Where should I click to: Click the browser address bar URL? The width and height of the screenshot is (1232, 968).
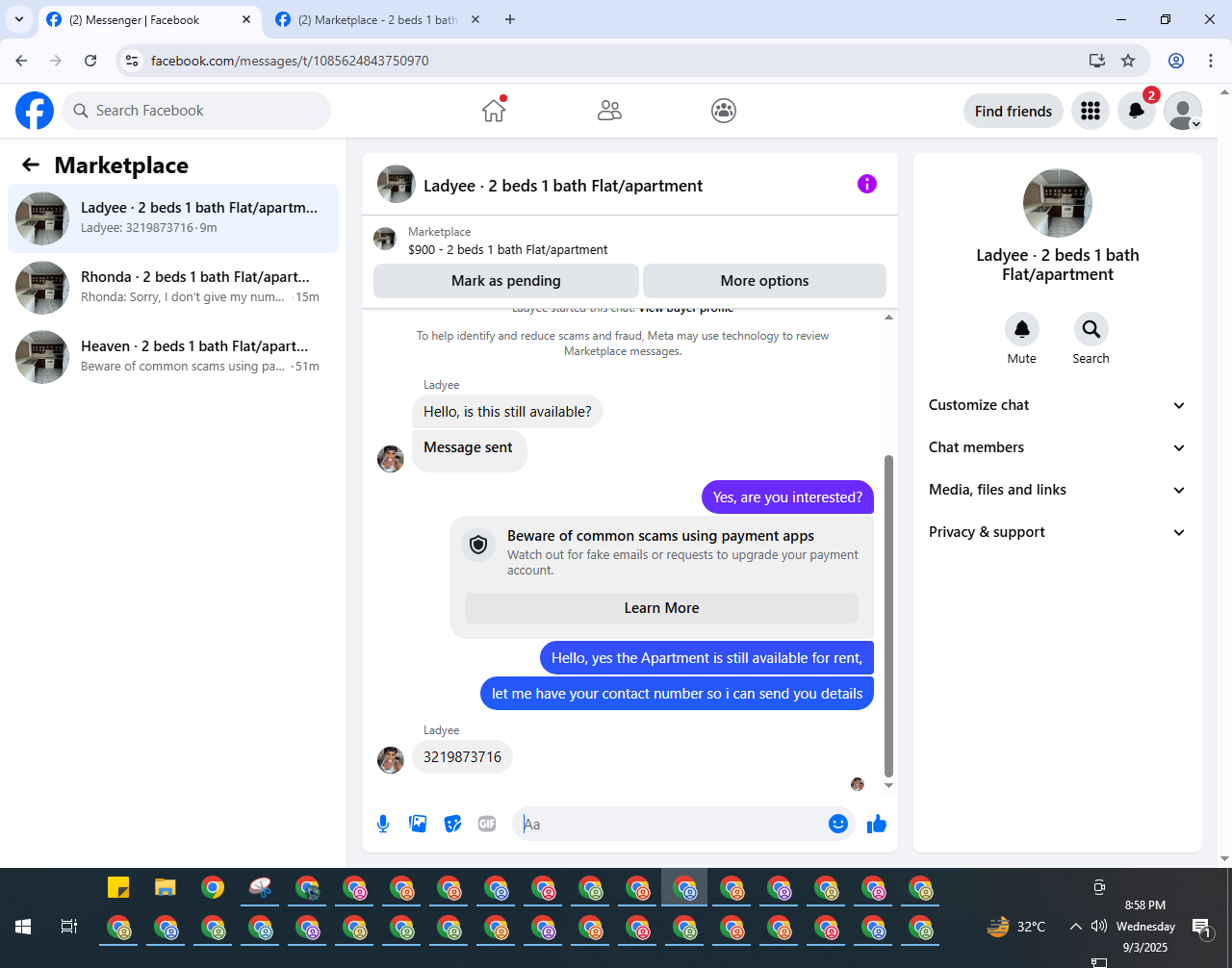tap(290, 61)
